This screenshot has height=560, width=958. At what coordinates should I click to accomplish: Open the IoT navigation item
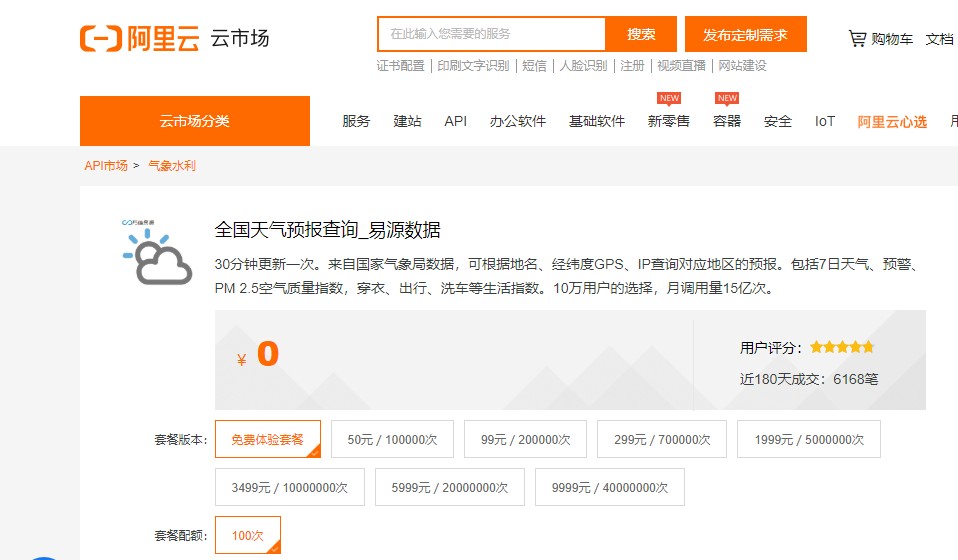tap(825, 122)
